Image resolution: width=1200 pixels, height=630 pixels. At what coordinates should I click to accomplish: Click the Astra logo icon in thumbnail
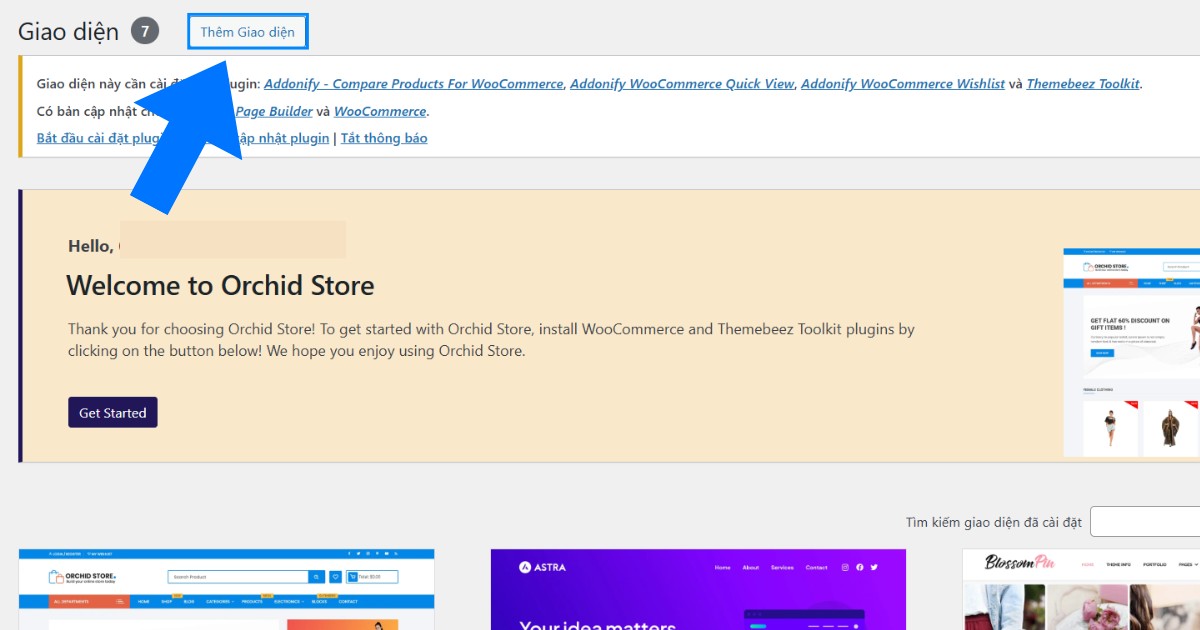(x=525, y=567)
